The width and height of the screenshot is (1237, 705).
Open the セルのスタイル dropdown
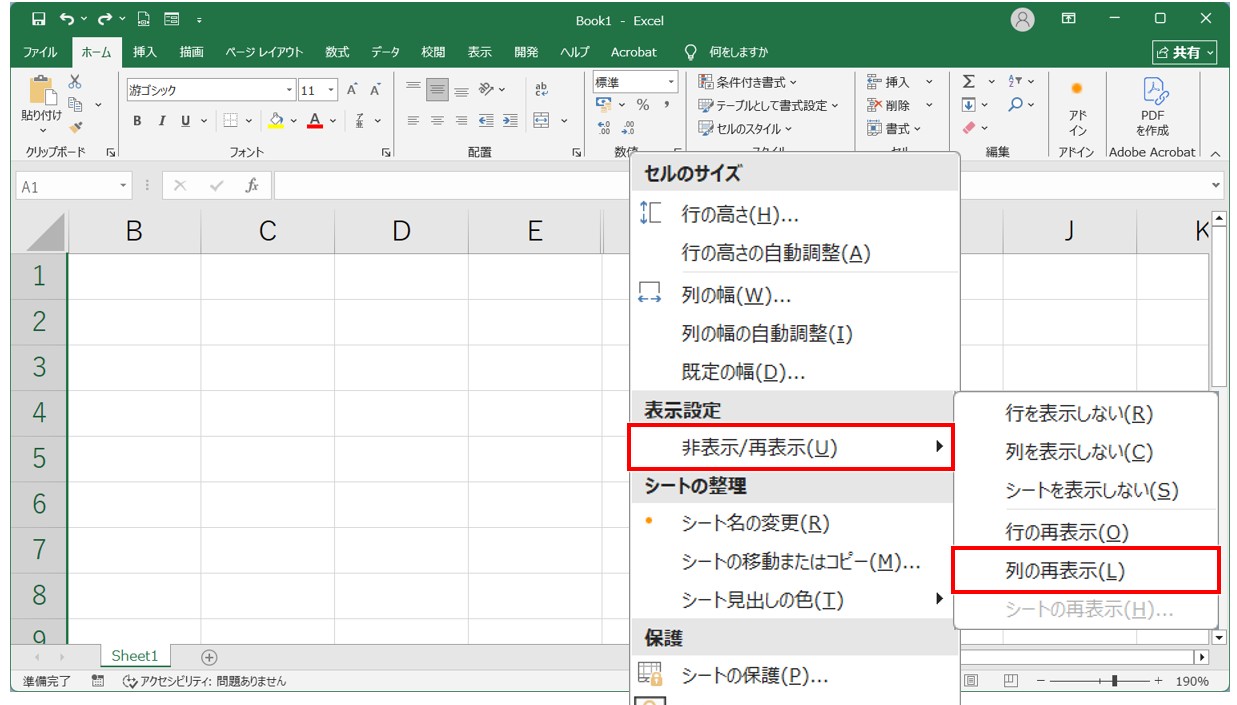745,128
